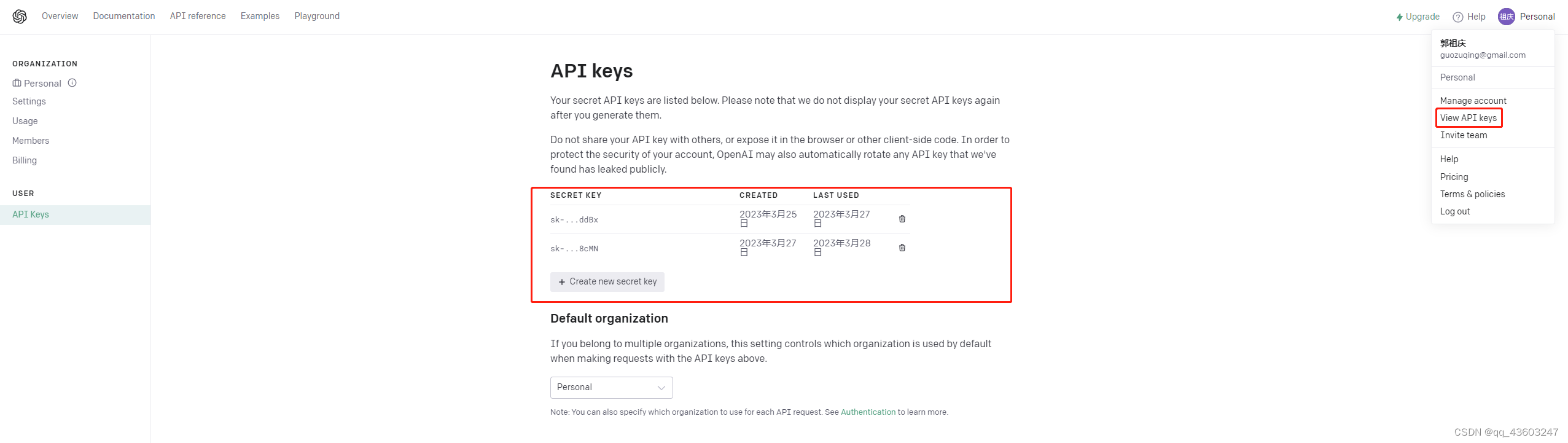Screen dimensions: 1568x443
Task: Expand the dropdown chevron in organization selector
Action: [x=661, y=388]
